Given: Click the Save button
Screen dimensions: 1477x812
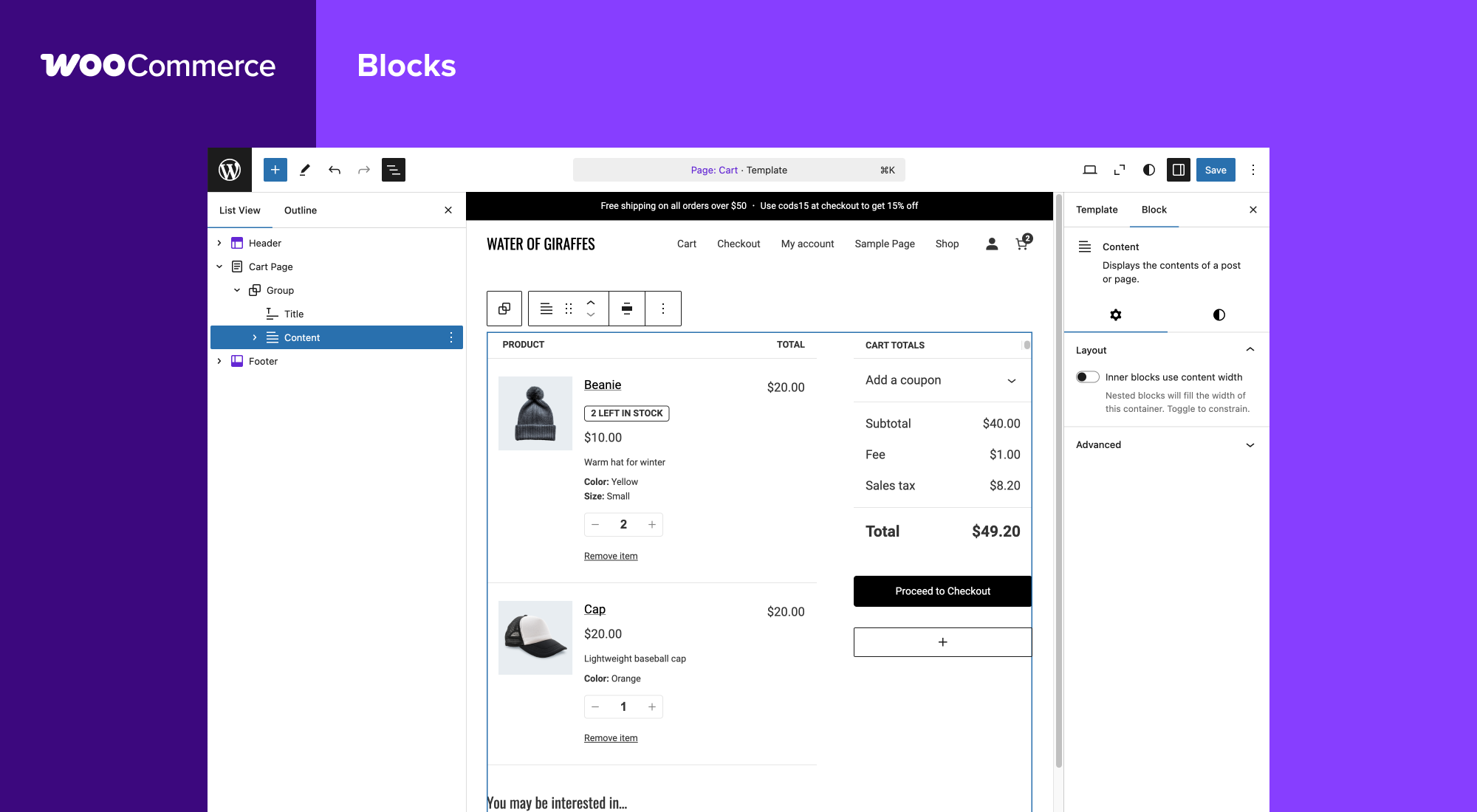Looking at the screenshot, I should coord(1216,170).
